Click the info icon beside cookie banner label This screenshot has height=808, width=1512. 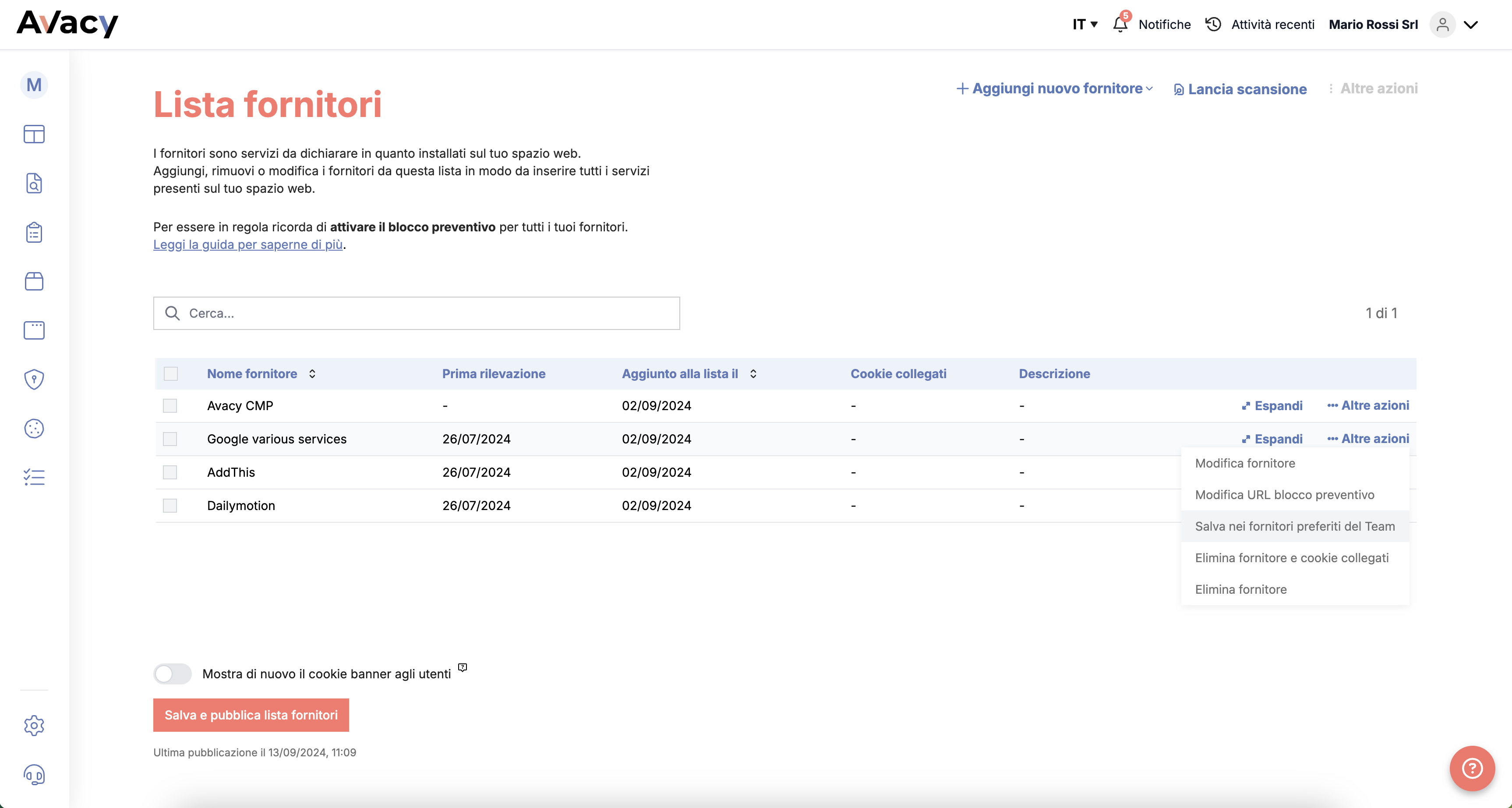point(463,667)
